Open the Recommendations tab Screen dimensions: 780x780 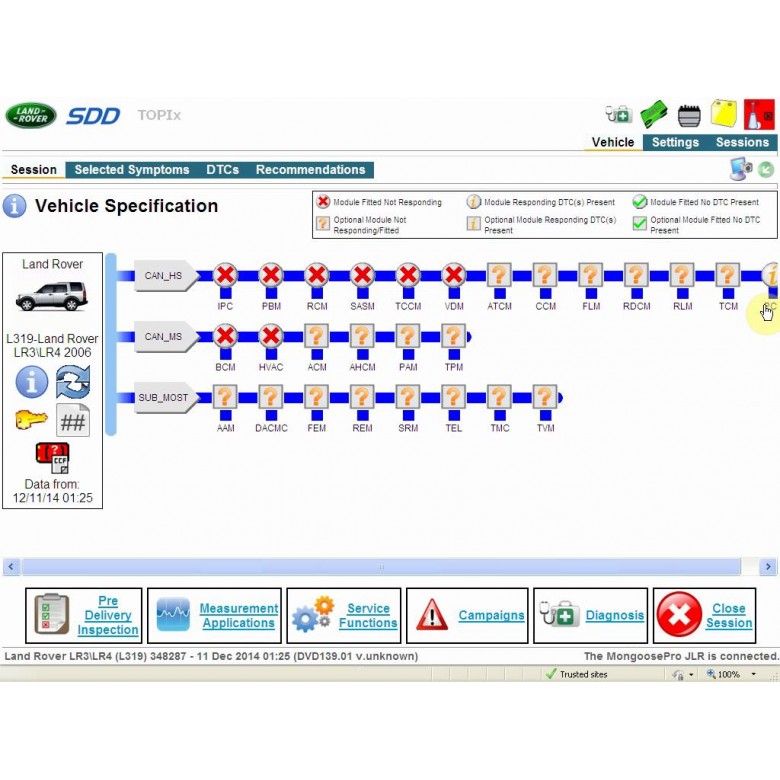click(310, 170)
